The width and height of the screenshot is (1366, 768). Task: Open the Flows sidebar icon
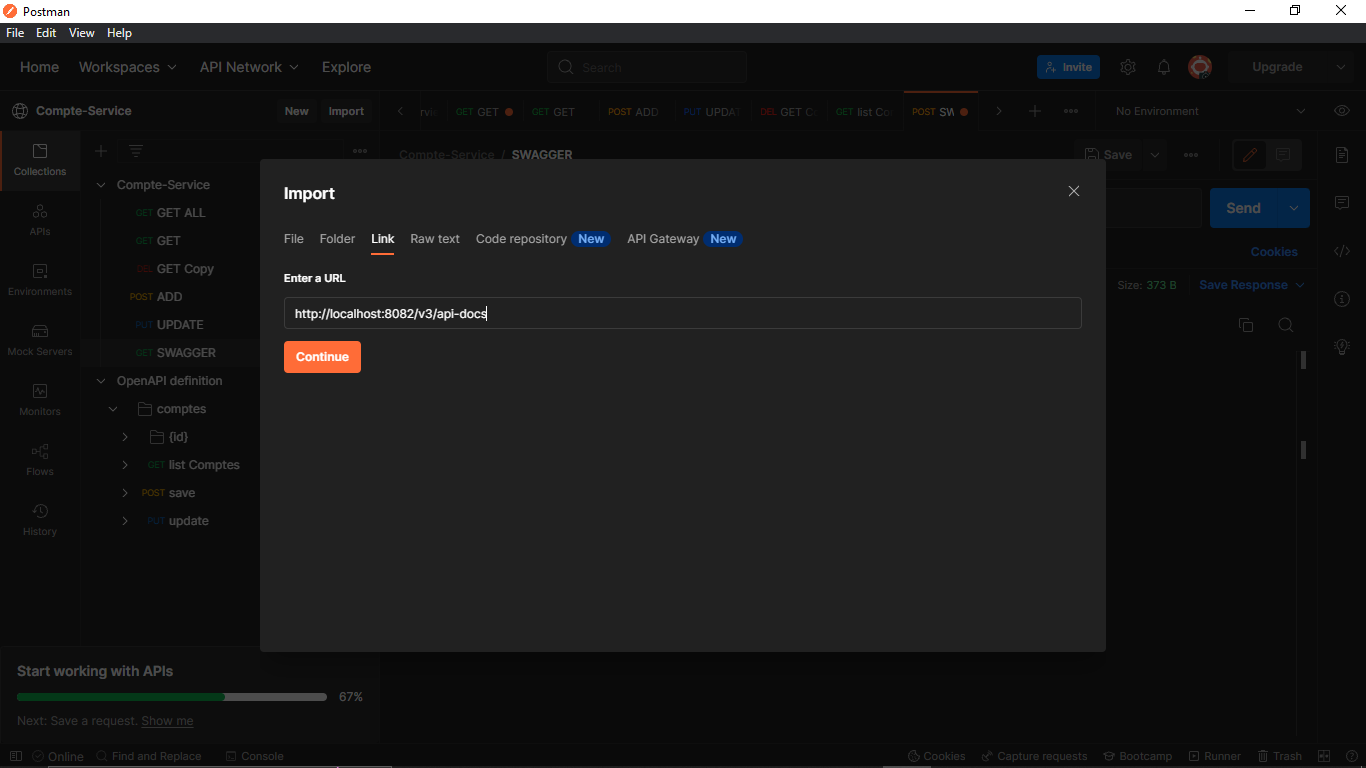click(40, 458)
